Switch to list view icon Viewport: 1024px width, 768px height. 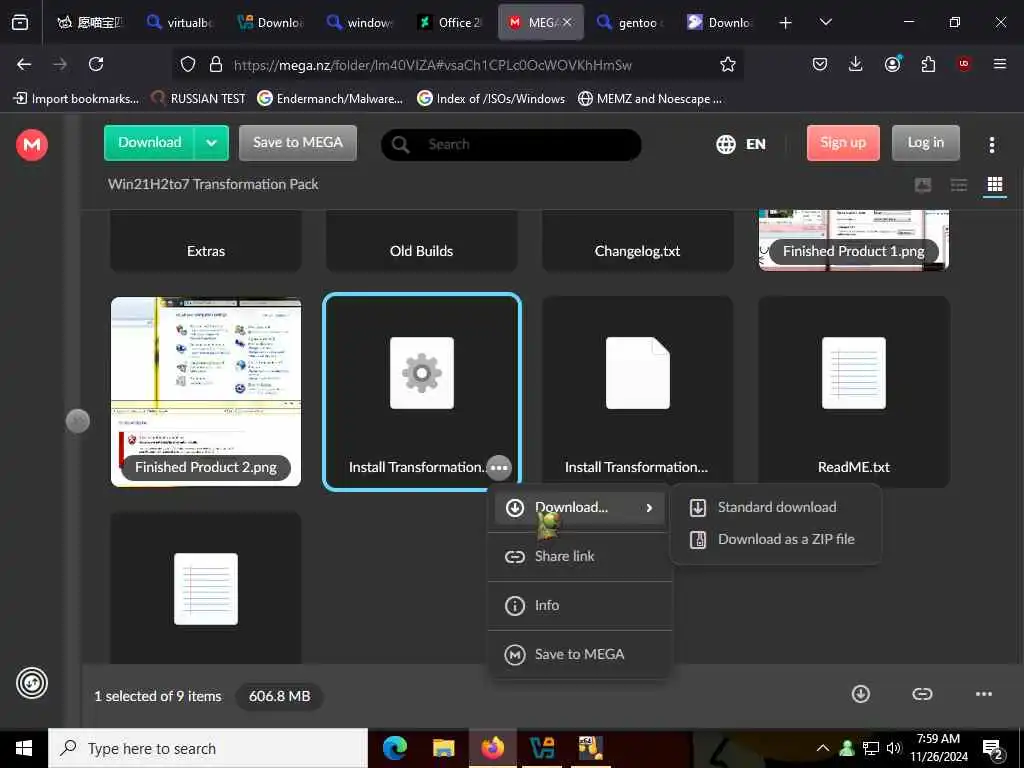[959, 185]
